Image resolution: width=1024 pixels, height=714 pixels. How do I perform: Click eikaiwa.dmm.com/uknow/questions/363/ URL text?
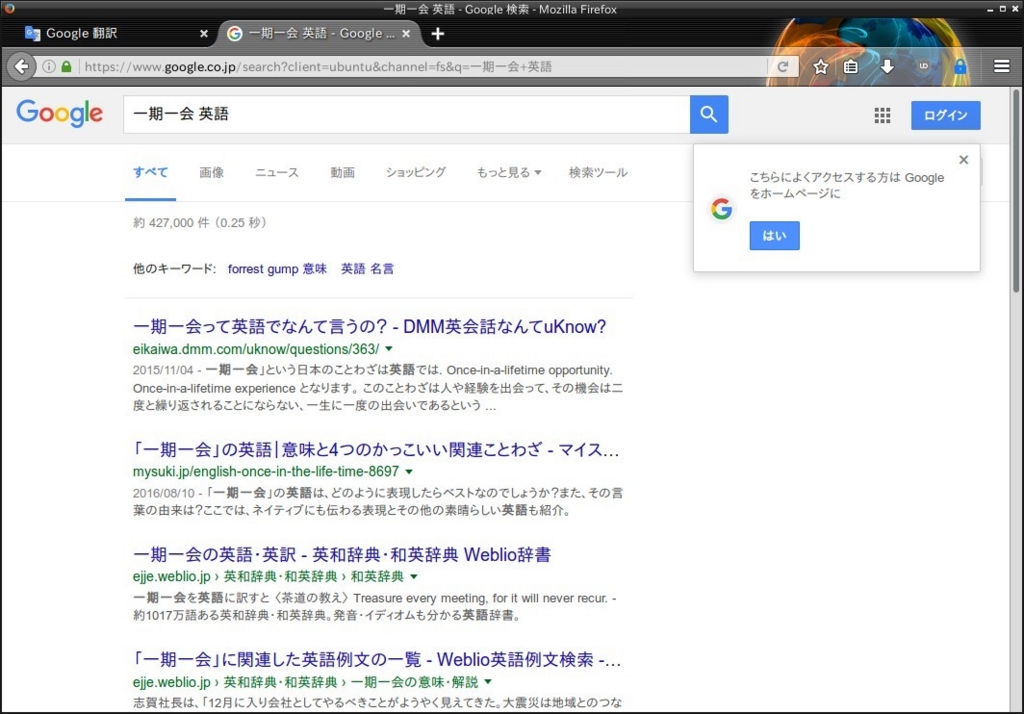coord(256,349)
